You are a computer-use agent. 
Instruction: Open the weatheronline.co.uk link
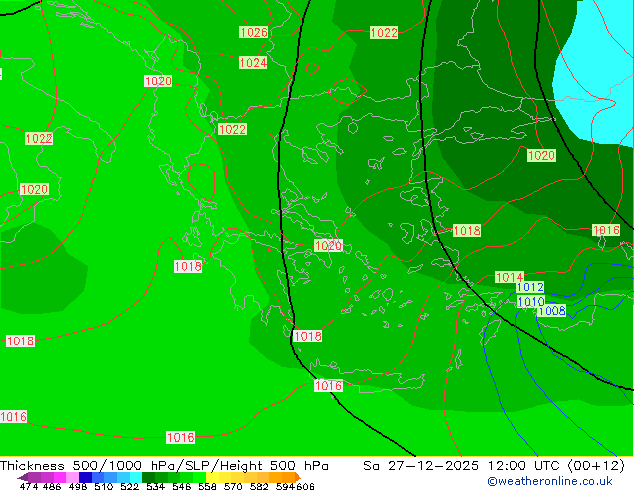550,481
